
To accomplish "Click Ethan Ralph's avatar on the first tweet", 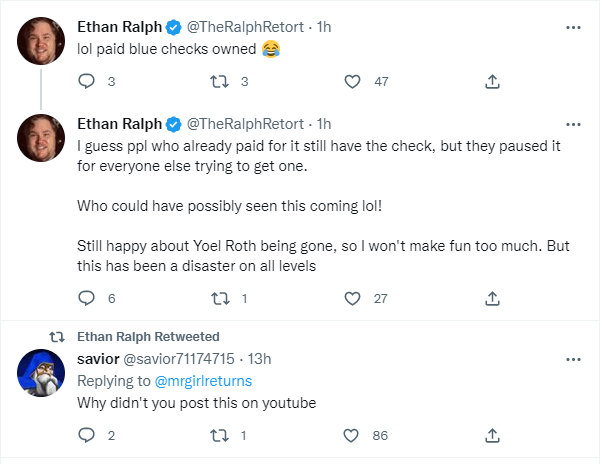I will [42, 40].
